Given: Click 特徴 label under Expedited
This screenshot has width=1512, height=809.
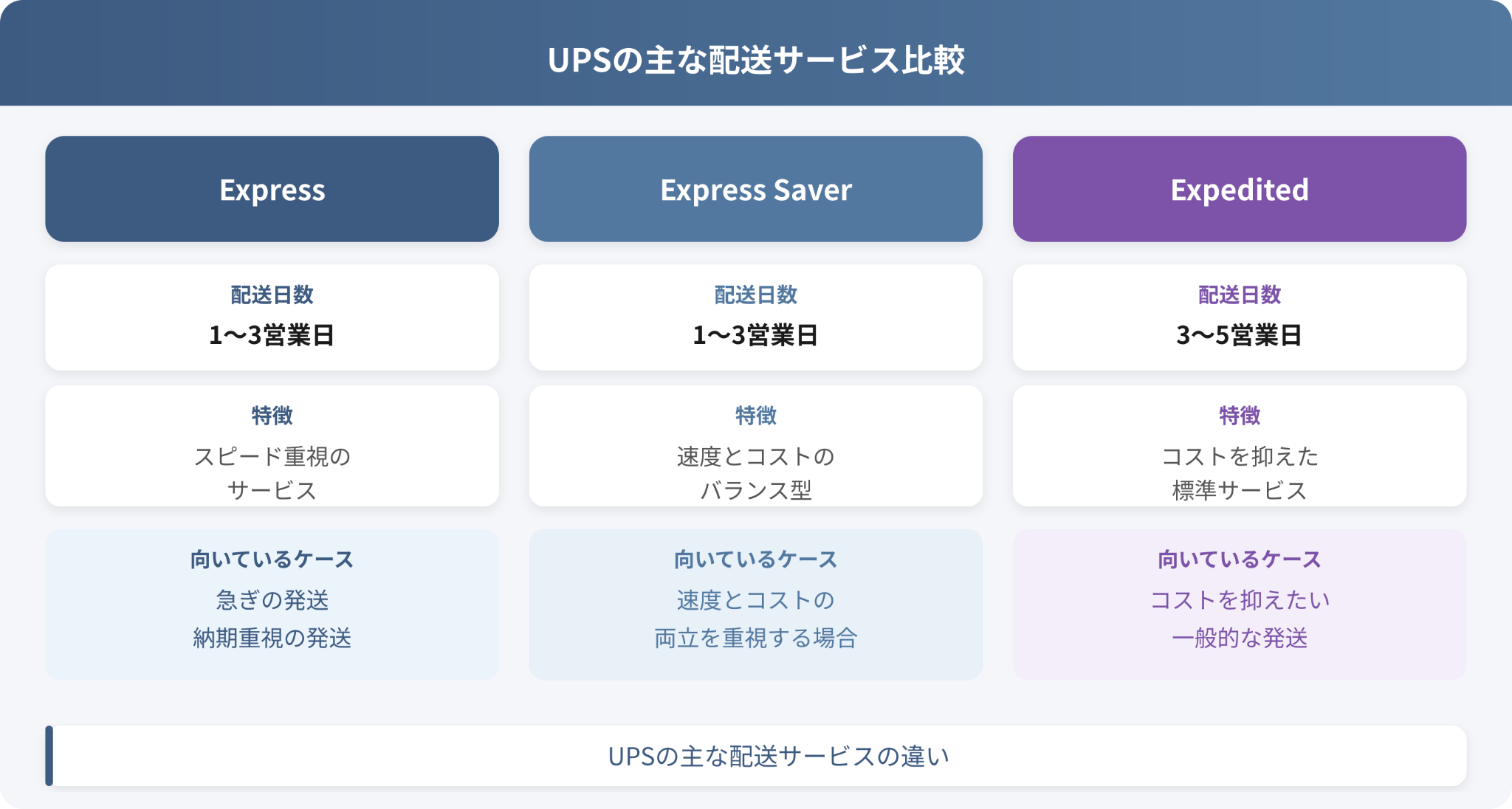Looking at the screenshot, I should [1239, 416].
